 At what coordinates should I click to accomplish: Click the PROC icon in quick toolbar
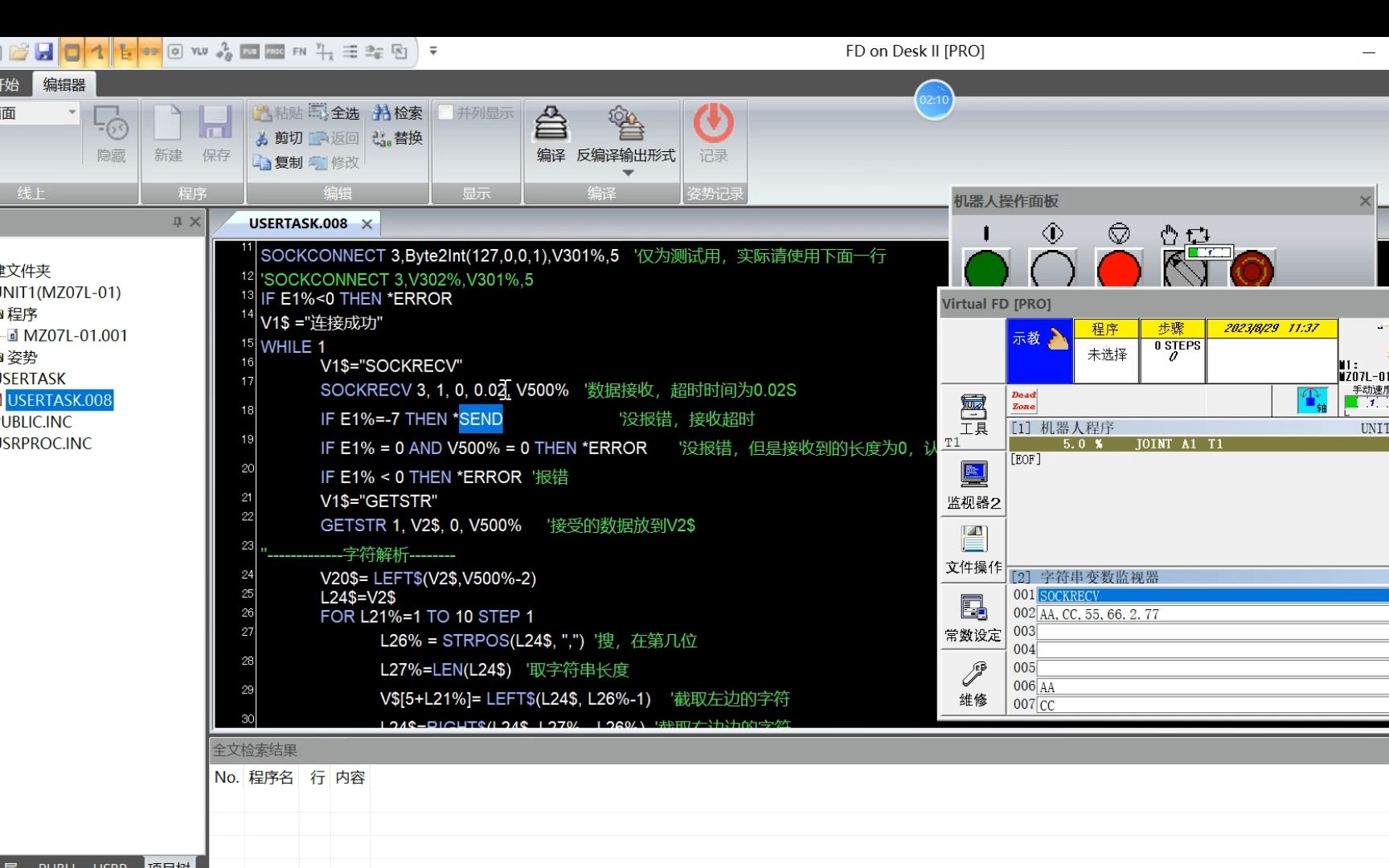click(x=275, y=51)
